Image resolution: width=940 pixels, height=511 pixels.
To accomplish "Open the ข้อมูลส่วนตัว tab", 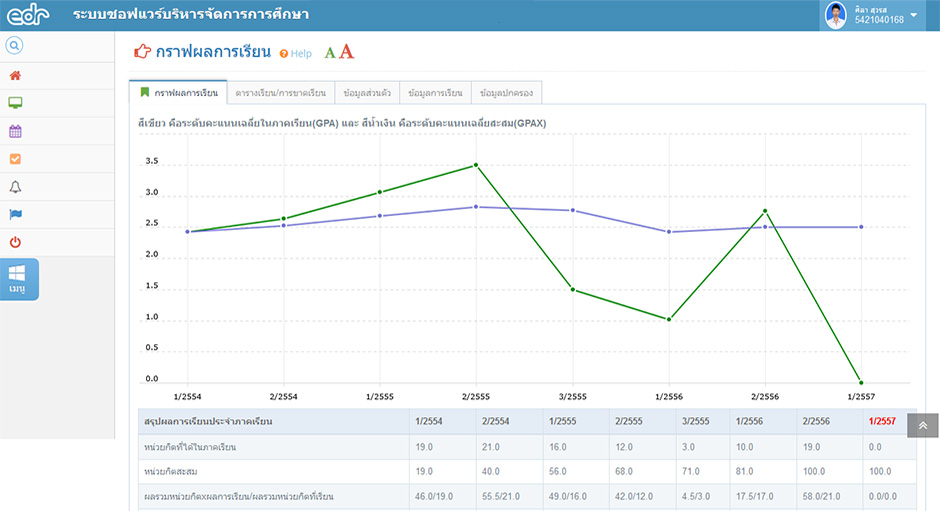I will [367, 93].
